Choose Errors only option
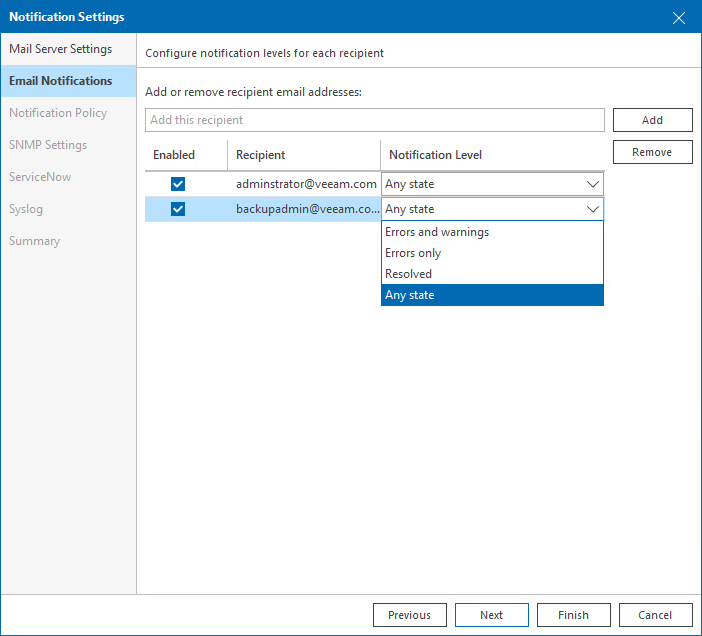Viewport: 702px width, 636px height. pos(492,253)
